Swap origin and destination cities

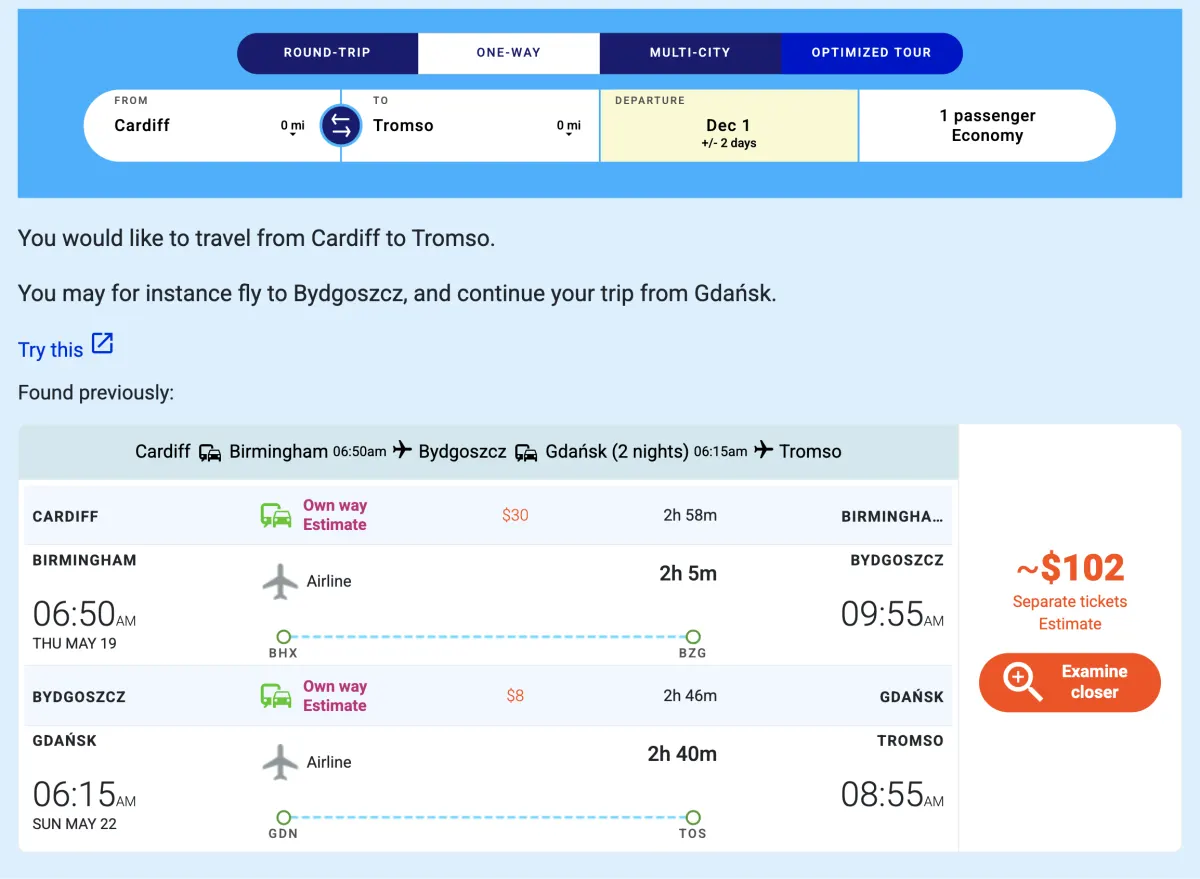tap(340, 126)
